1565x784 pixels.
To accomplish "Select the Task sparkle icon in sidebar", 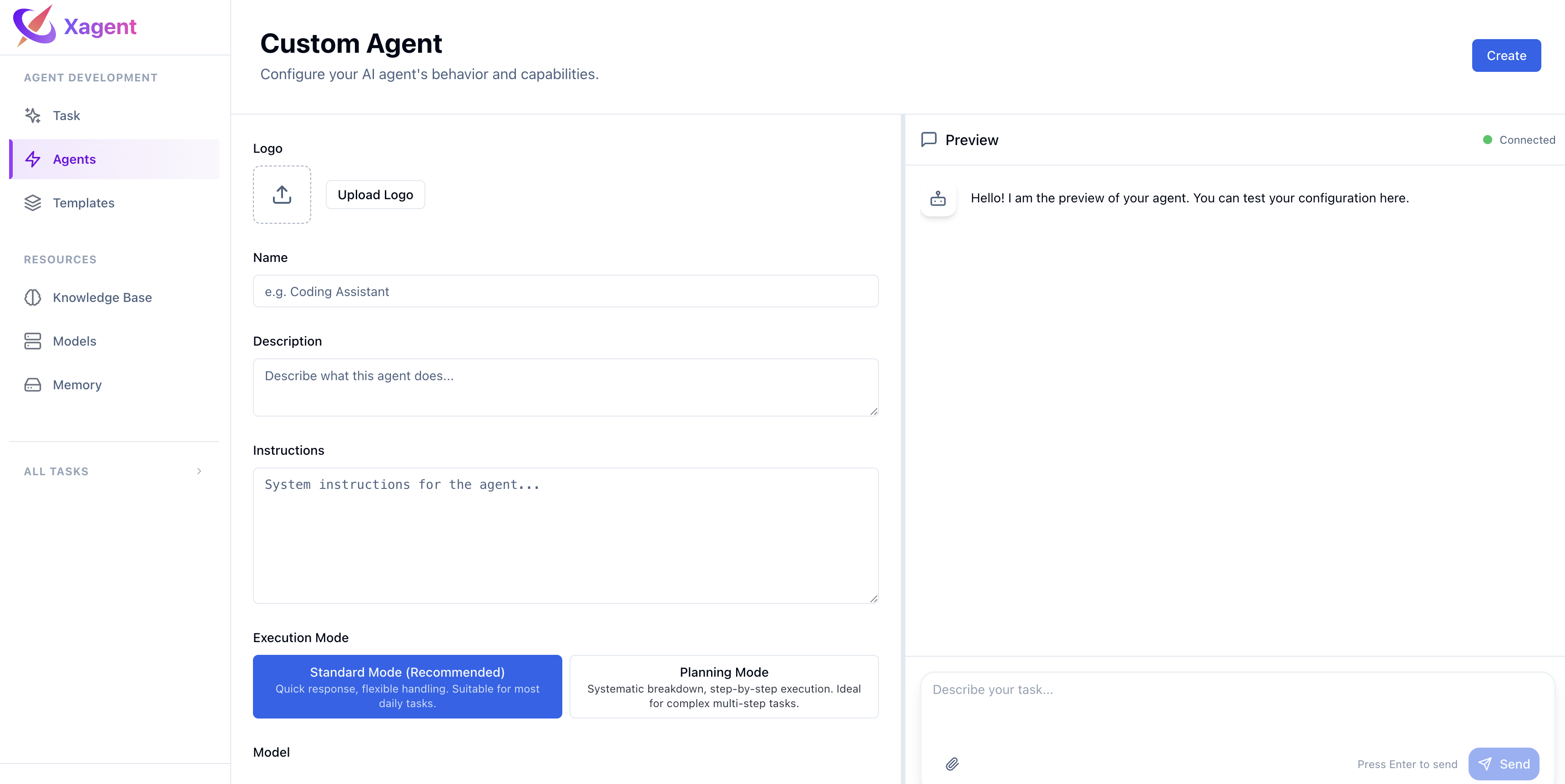I will (x=32, y=116).
